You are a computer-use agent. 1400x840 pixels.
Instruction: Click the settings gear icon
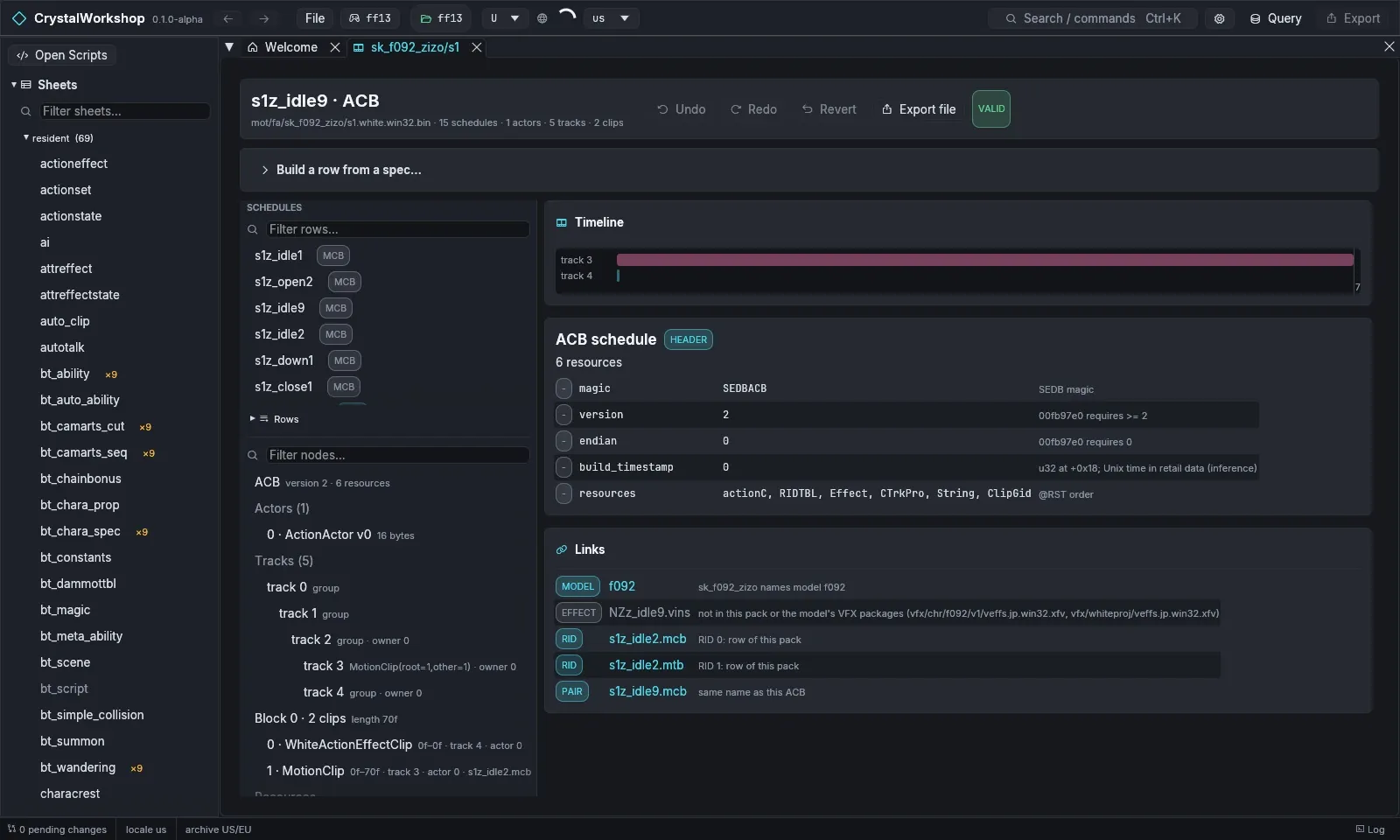(1219, 18)
